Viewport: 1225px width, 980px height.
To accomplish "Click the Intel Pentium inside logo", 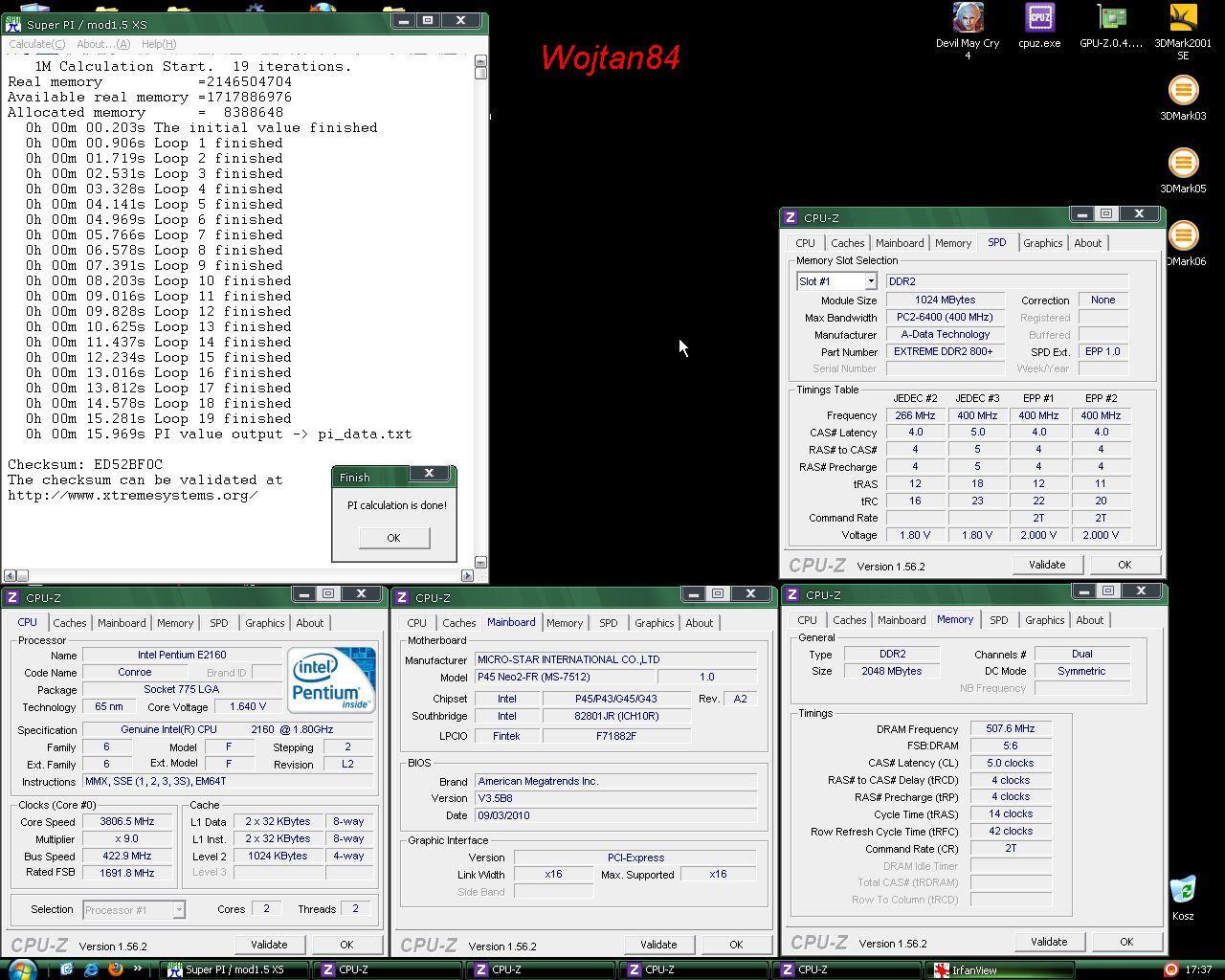I will pyautogui.click(x=331, y=679).
